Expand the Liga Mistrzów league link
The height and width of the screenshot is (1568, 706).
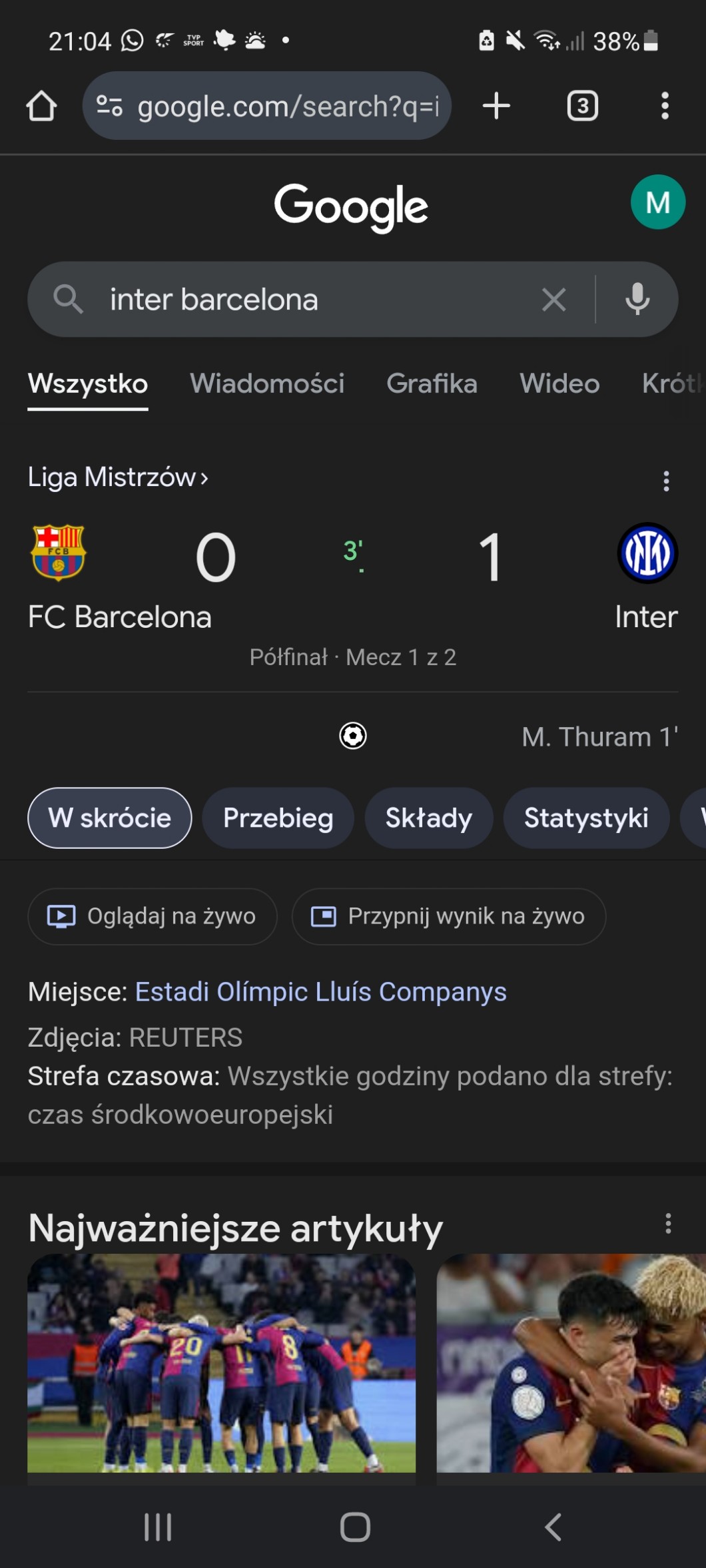click(118, 477)
